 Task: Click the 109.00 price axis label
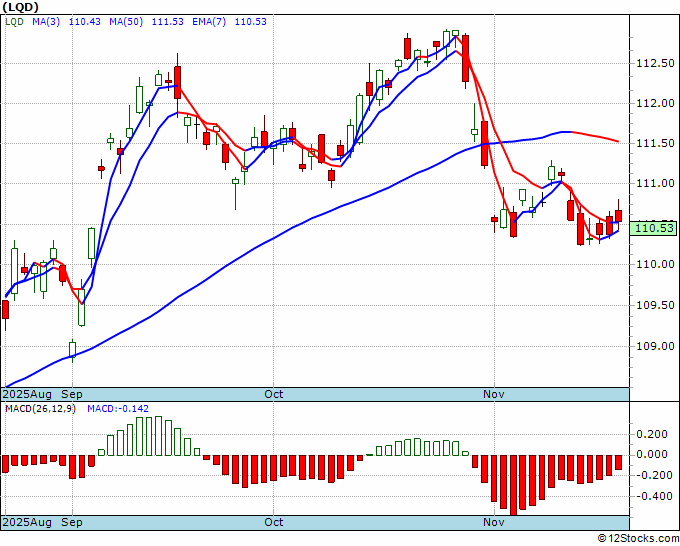(x=655, y=346)
